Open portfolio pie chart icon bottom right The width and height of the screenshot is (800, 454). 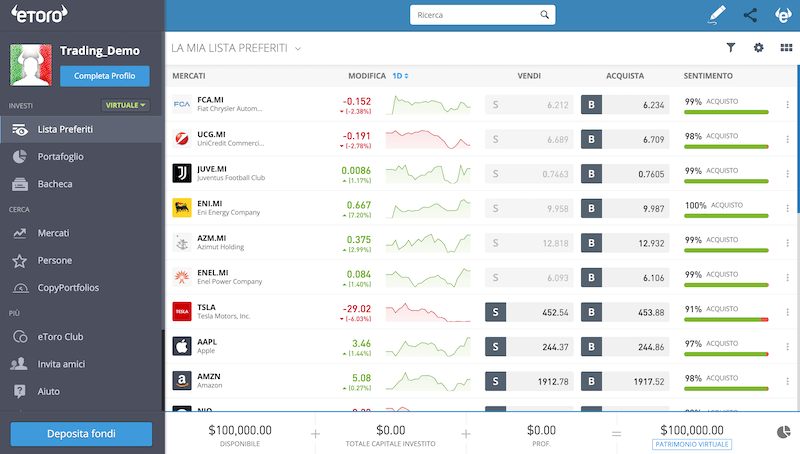(x=784, y=433)
